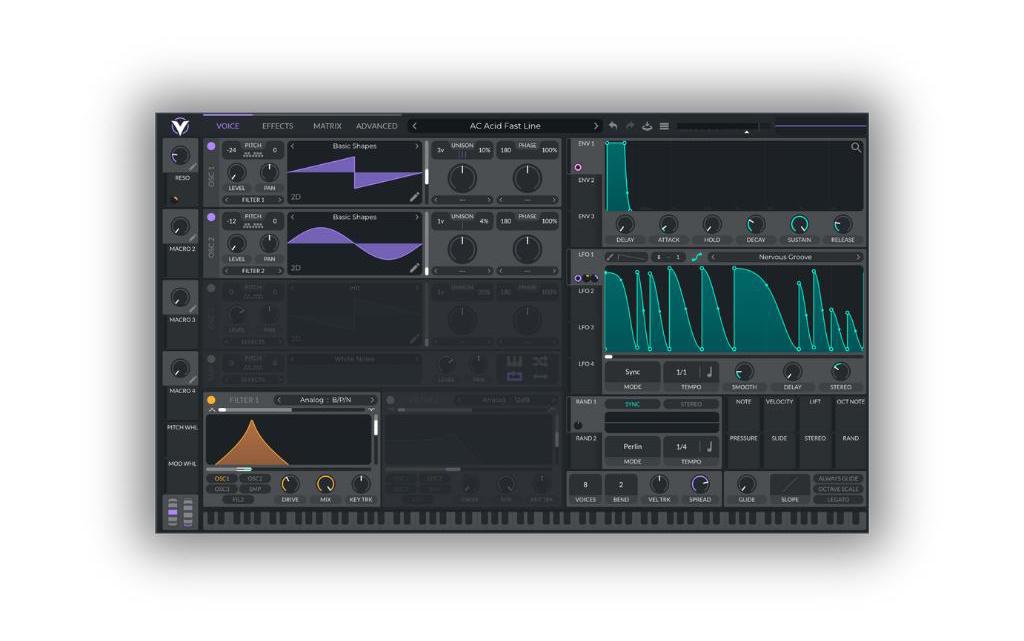Screen dimensions: 1024x641
Task: Open the Analog : B/P/N filter type selector
Action: point(325,400)
